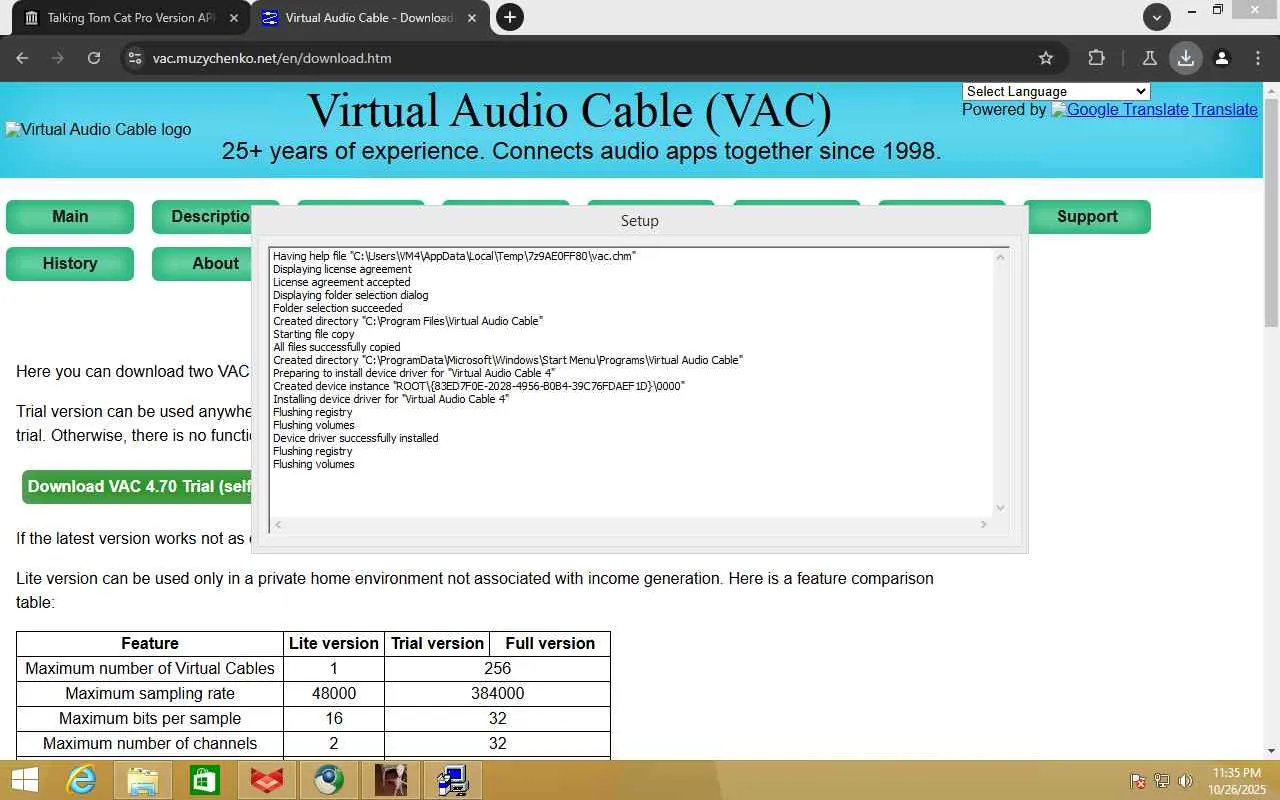The height and width of the screenshot is (800, 1280).
Task: Open the network status tray icon
Action: pos(1162,781)
